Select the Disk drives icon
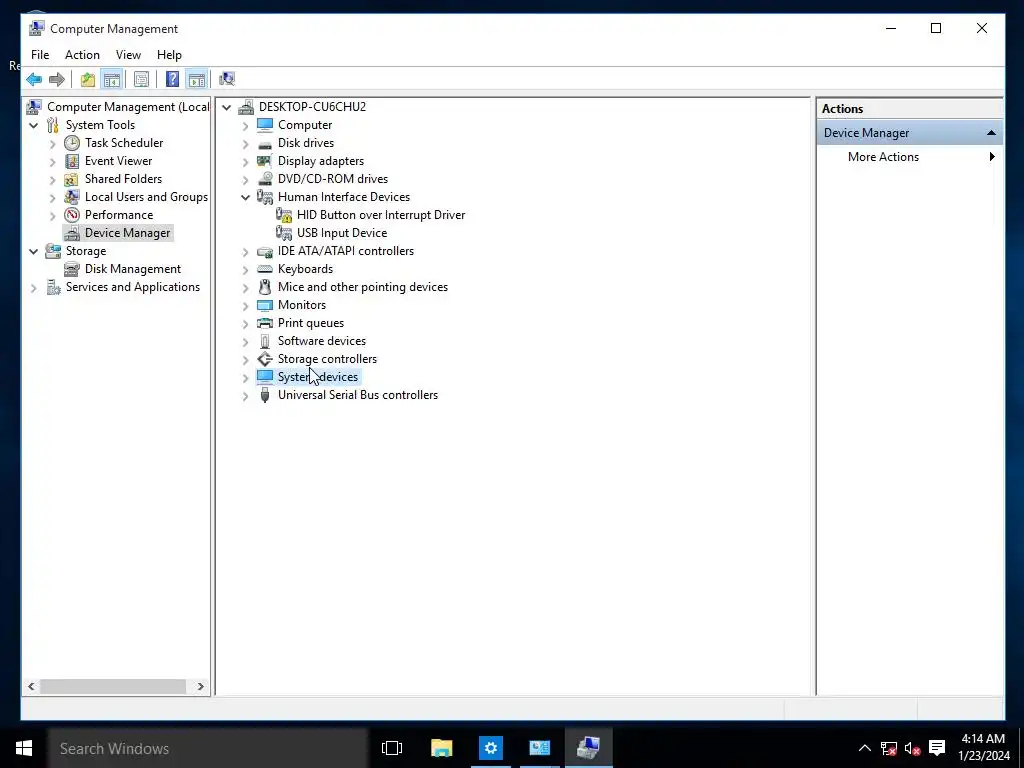Viewport: 1024px width, 768px height. pos(264,143)
